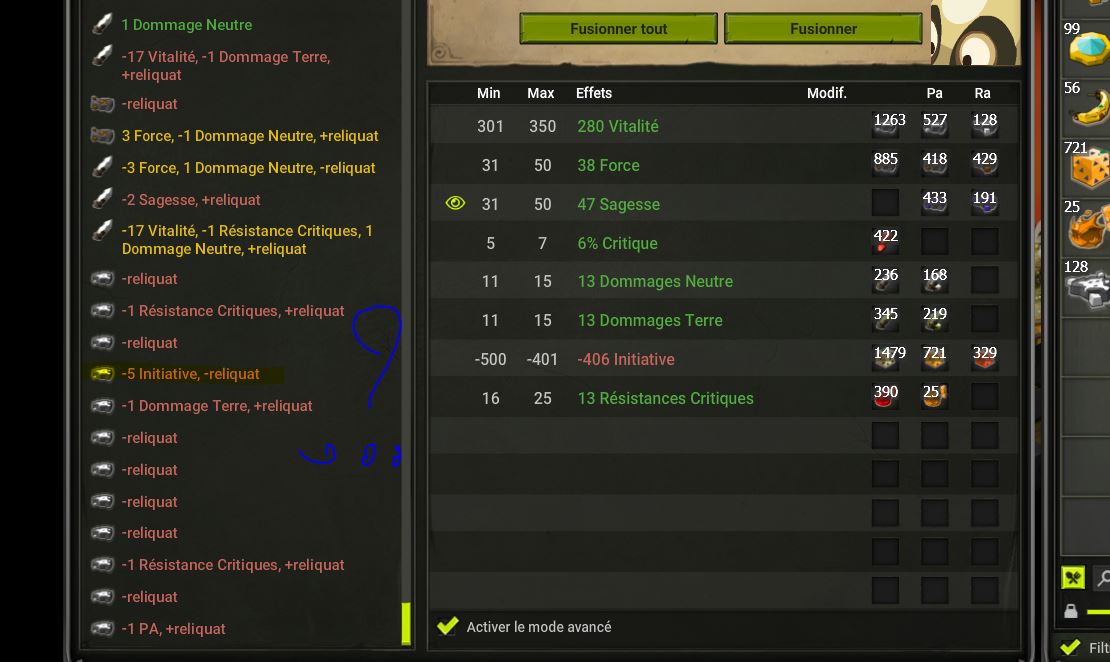The image size is (1110, 662).
Task: Click the Fusionner button
Action: coord(823,28)
